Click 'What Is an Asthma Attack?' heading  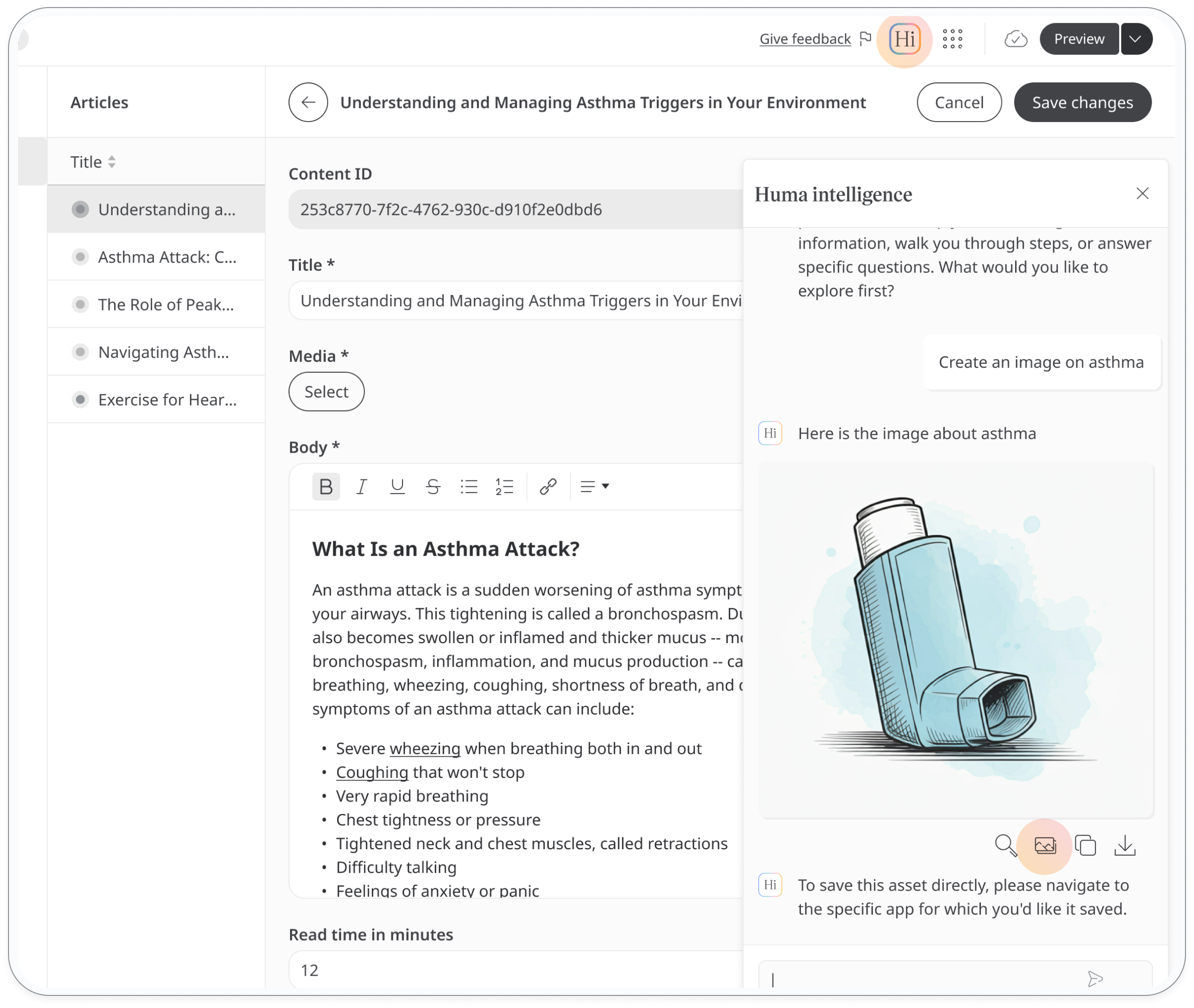click(x=446, y=549)
